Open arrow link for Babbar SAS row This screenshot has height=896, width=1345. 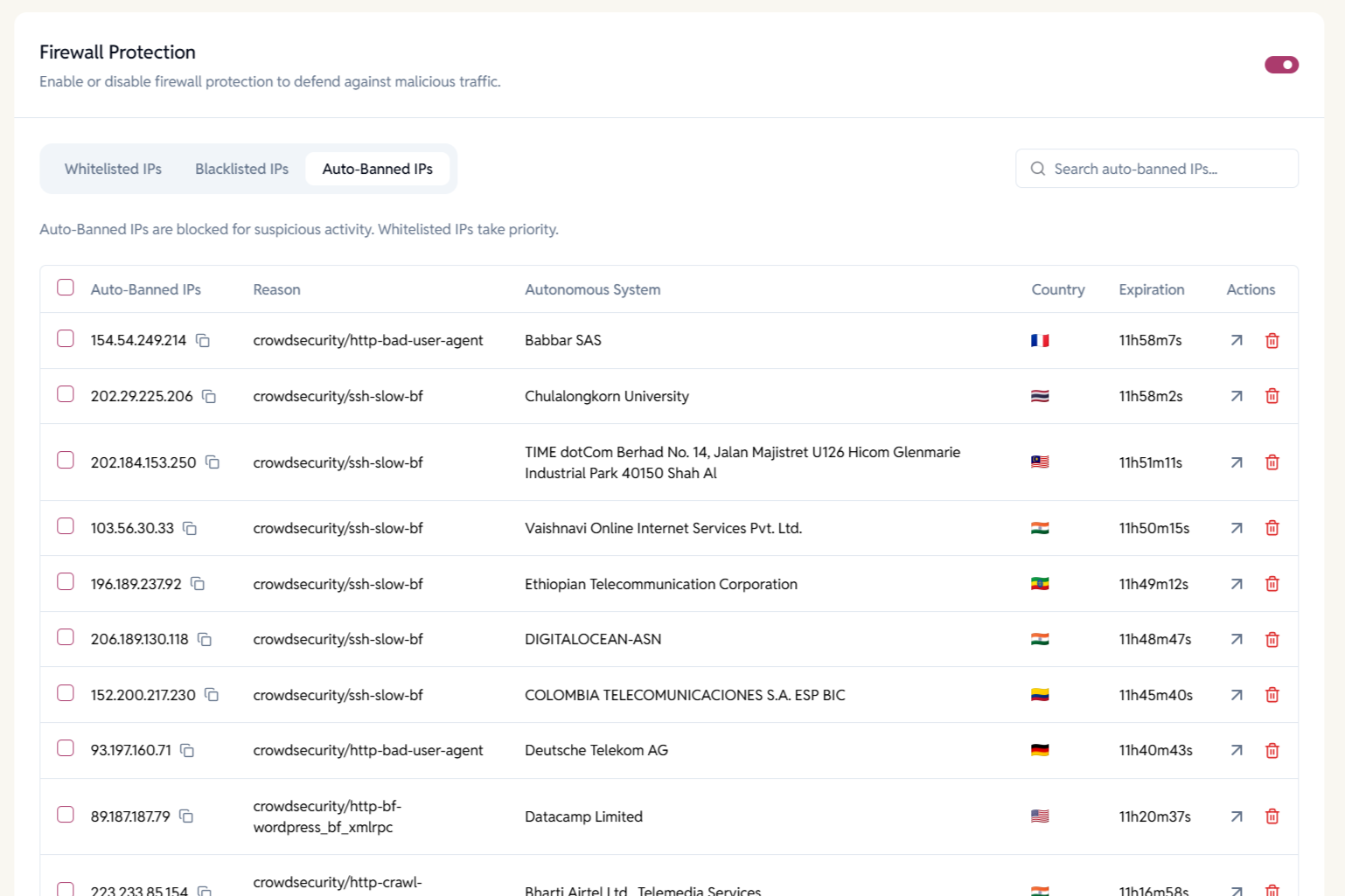[x=1236, y=341]
